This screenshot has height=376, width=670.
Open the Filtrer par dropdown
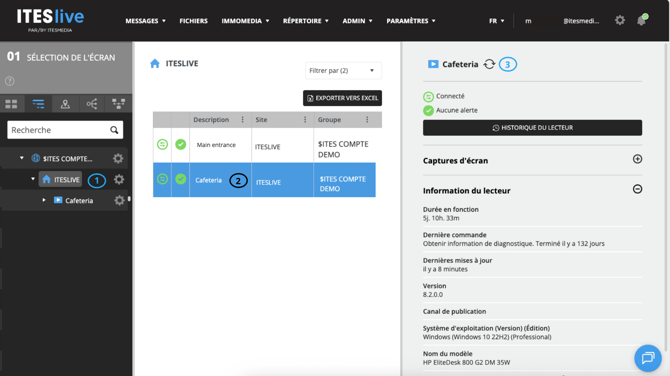343,70
